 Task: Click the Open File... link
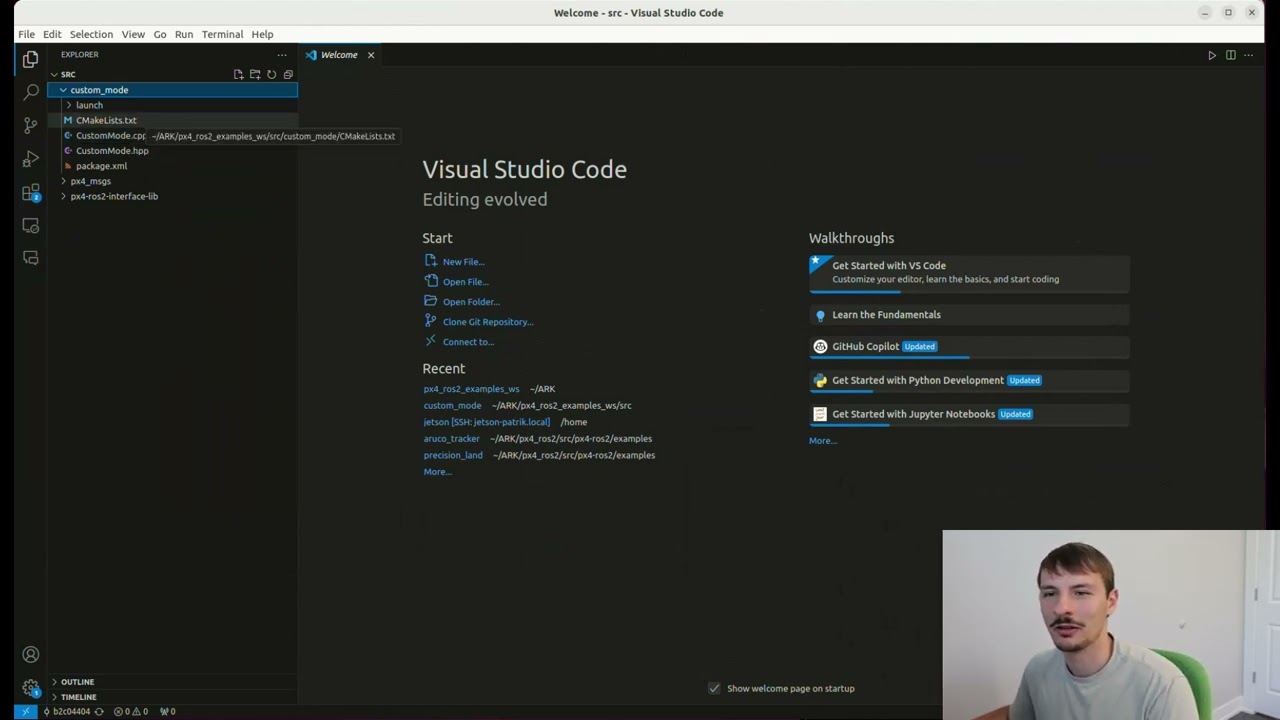(465, 282)
